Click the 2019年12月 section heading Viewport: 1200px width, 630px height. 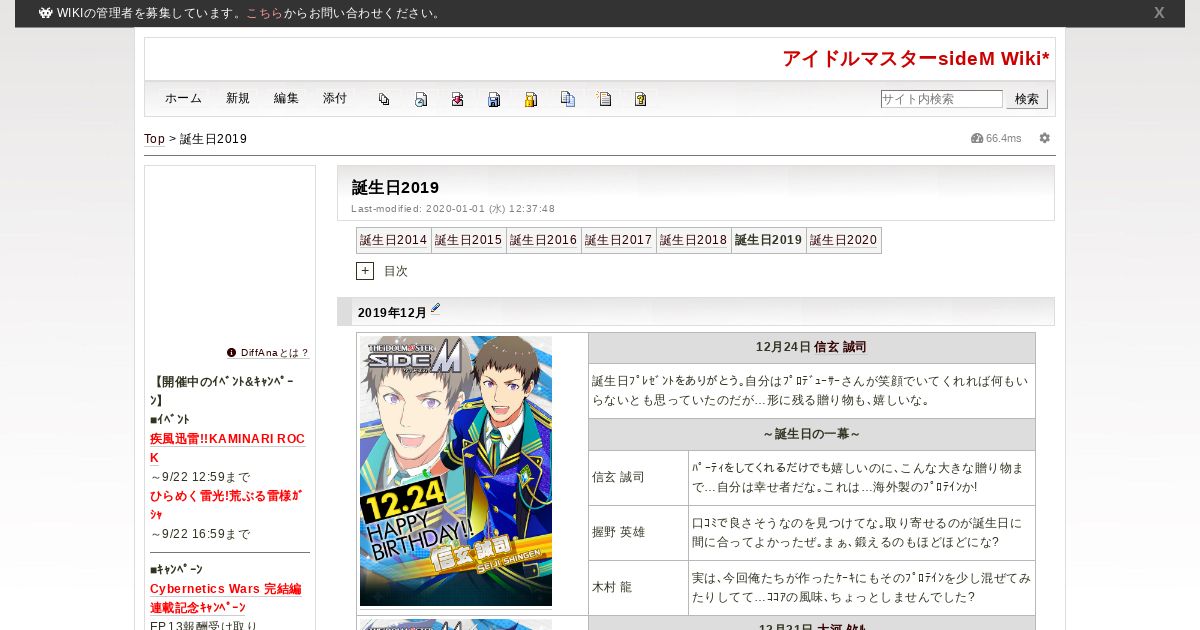click(392, 313)
